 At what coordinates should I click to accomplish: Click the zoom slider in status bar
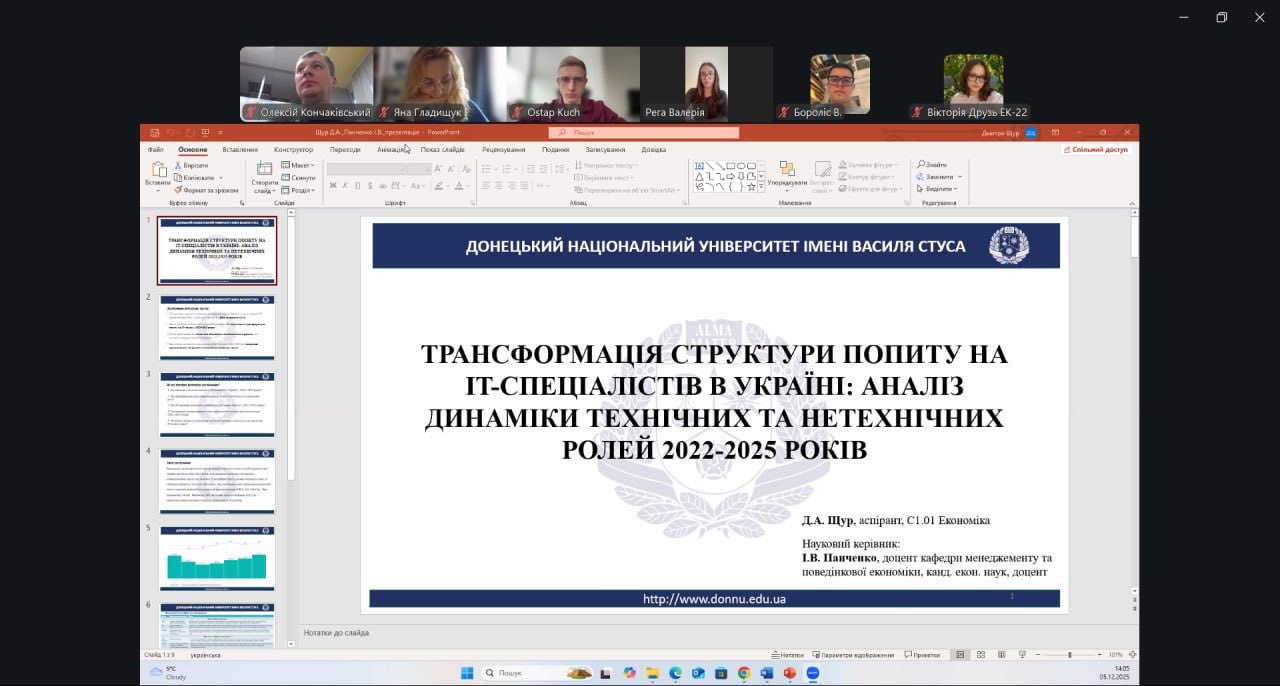(1069, 655)
